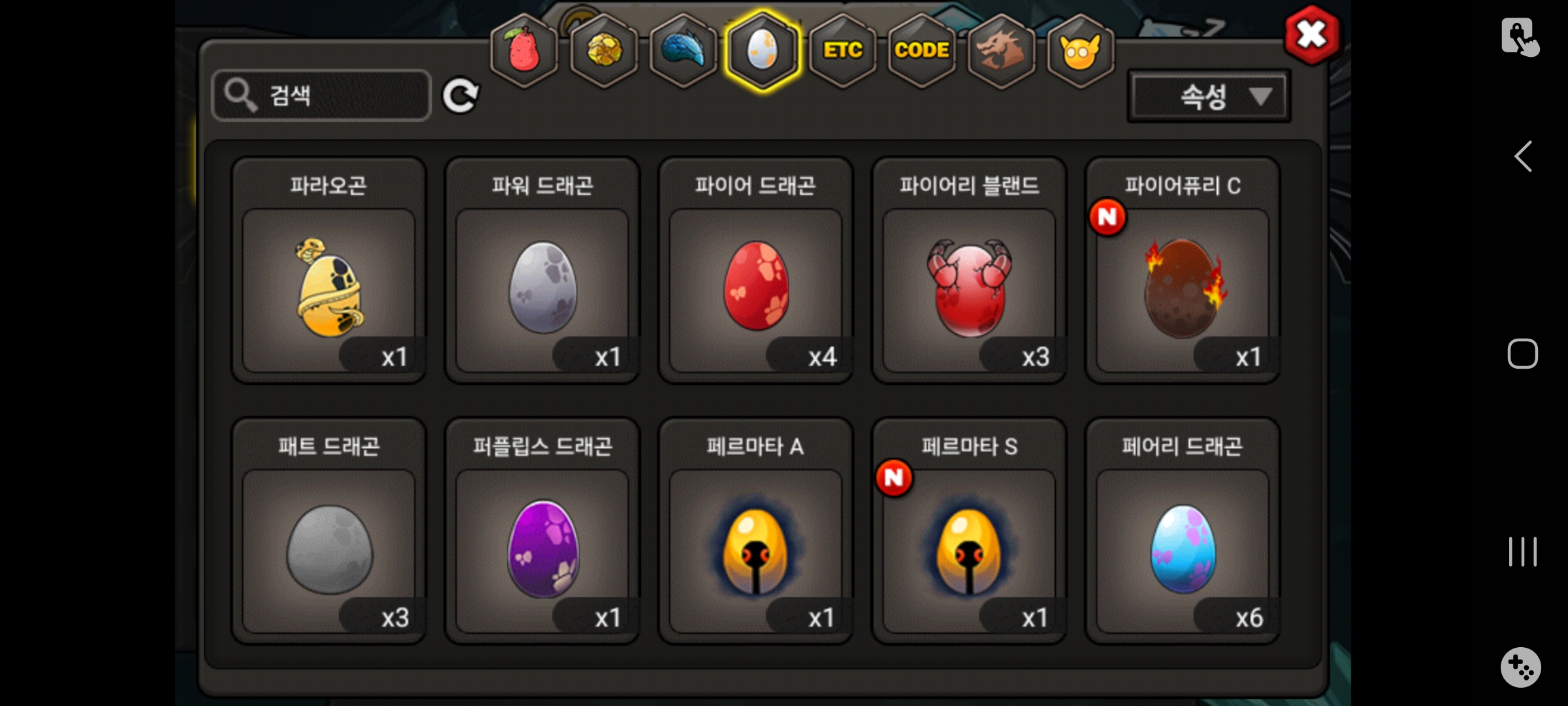Close the inventory with red X
Viewport: 1568px width, 706px height.
[x=1311, y=35]
